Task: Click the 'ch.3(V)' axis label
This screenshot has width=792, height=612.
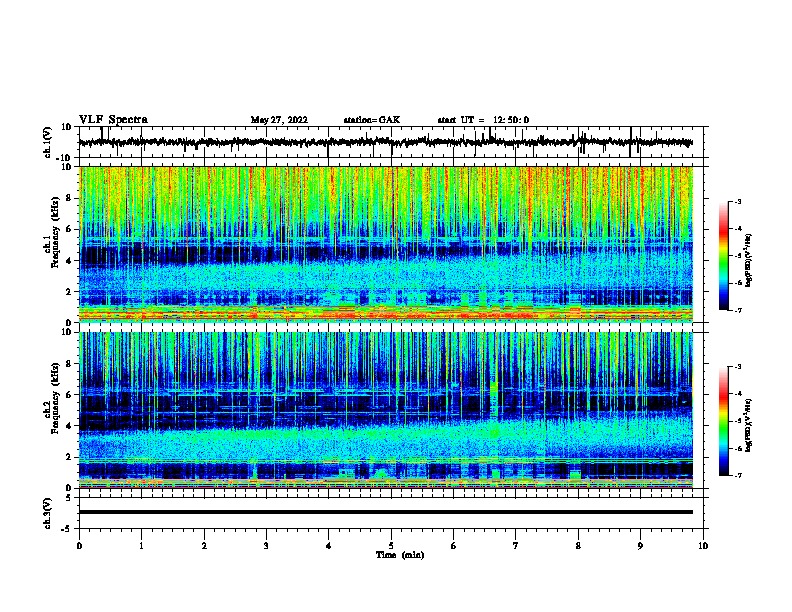Action: [47, 513]
